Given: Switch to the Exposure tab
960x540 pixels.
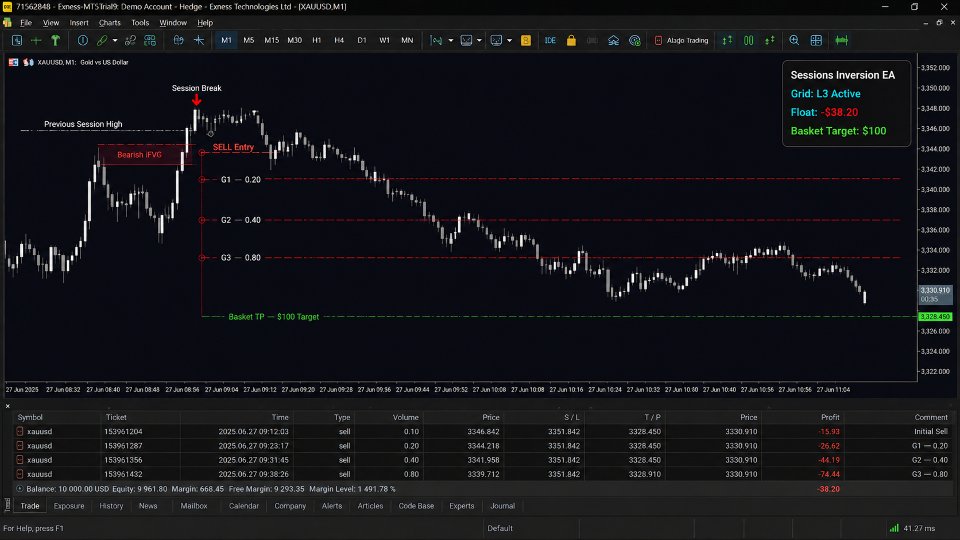Looking at the screenshot, I should click(x=69, y=506).
